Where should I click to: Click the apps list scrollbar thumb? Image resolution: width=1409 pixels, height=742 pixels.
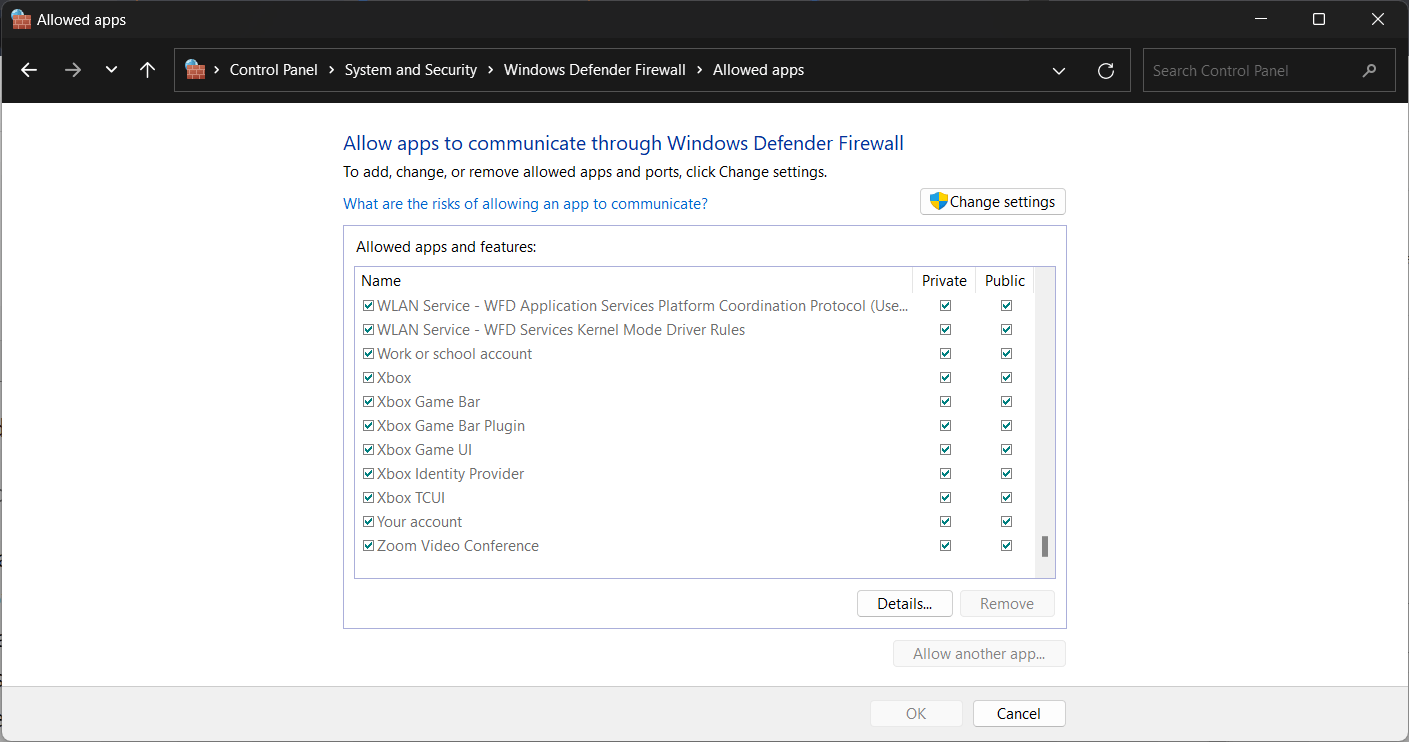[1045, 546]
